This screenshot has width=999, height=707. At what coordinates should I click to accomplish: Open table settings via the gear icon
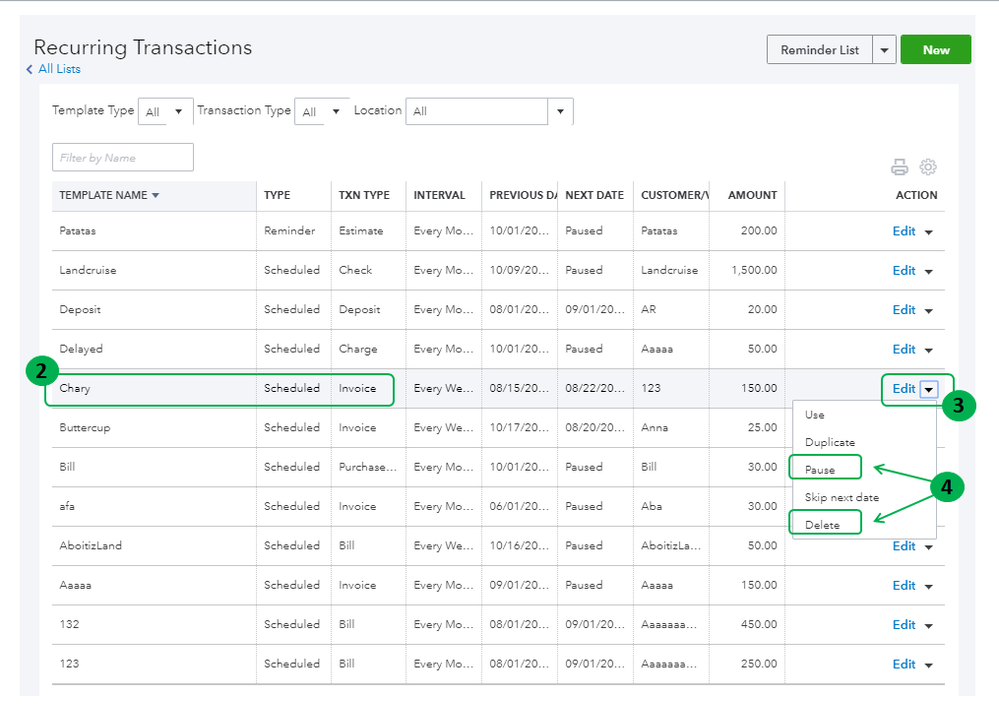[x=928, y=167]
